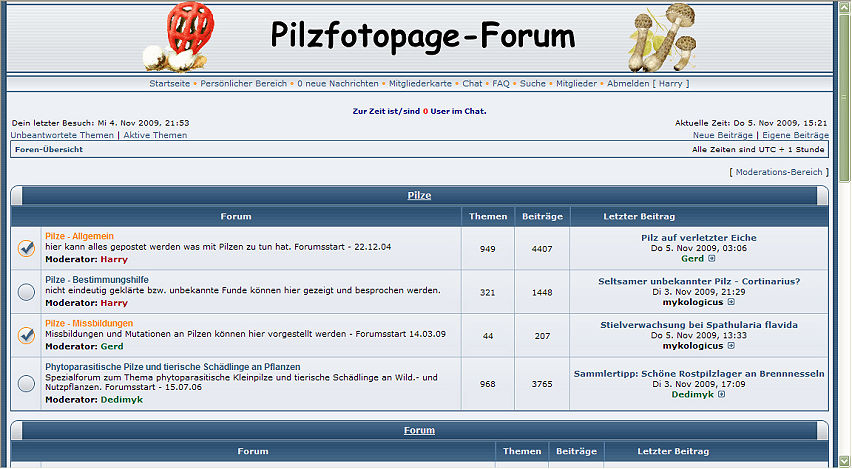Click the vertical scrollbar thumb
The width and height of the screenshot is (852, 469).
coord(844,97)
